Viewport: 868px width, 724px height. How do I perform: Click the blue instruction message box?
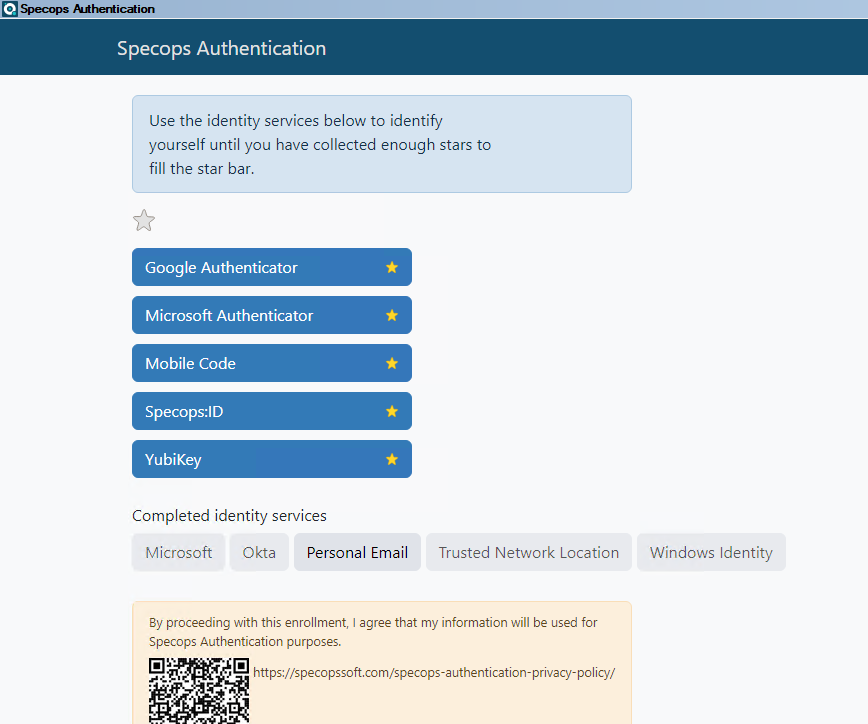click(x=381, y=143)
